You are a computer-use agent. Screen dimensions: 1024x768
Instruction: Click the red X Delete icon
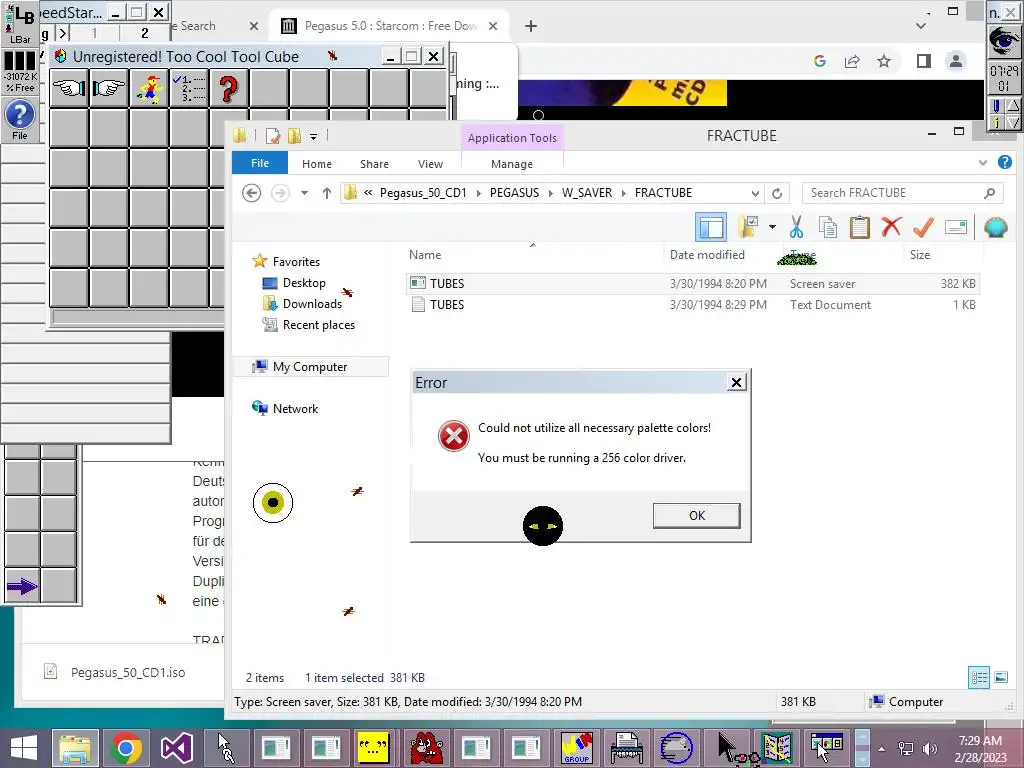[891, 227]
